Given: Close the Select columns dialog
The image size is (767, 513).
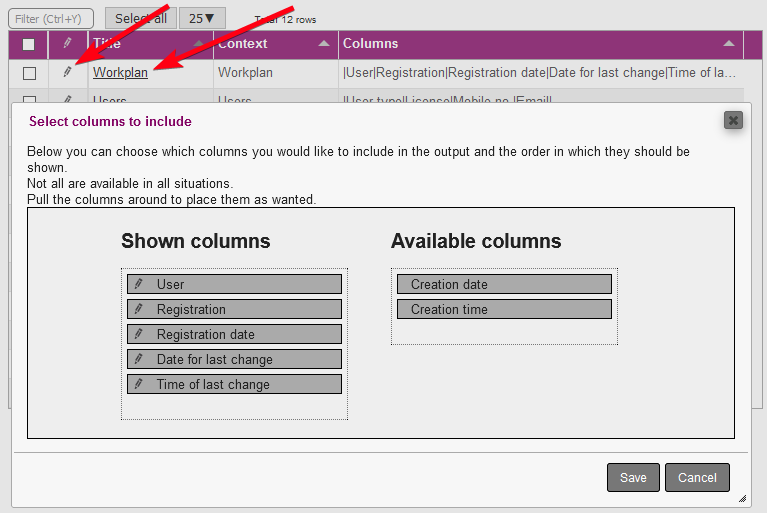Looking at the screenshot, I should (733, 120).
